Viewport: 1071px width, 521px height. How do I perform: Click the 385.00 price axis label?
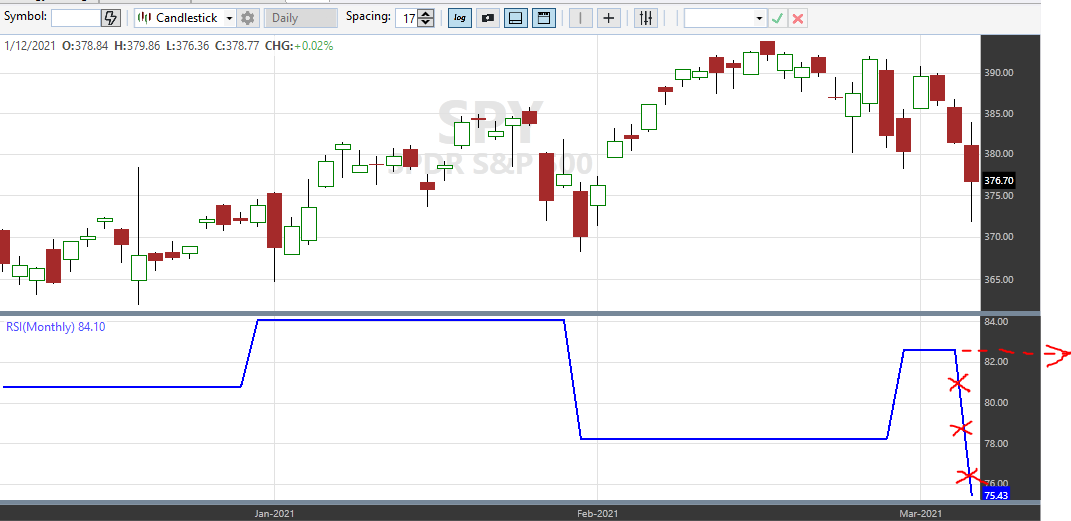[999, 113]
